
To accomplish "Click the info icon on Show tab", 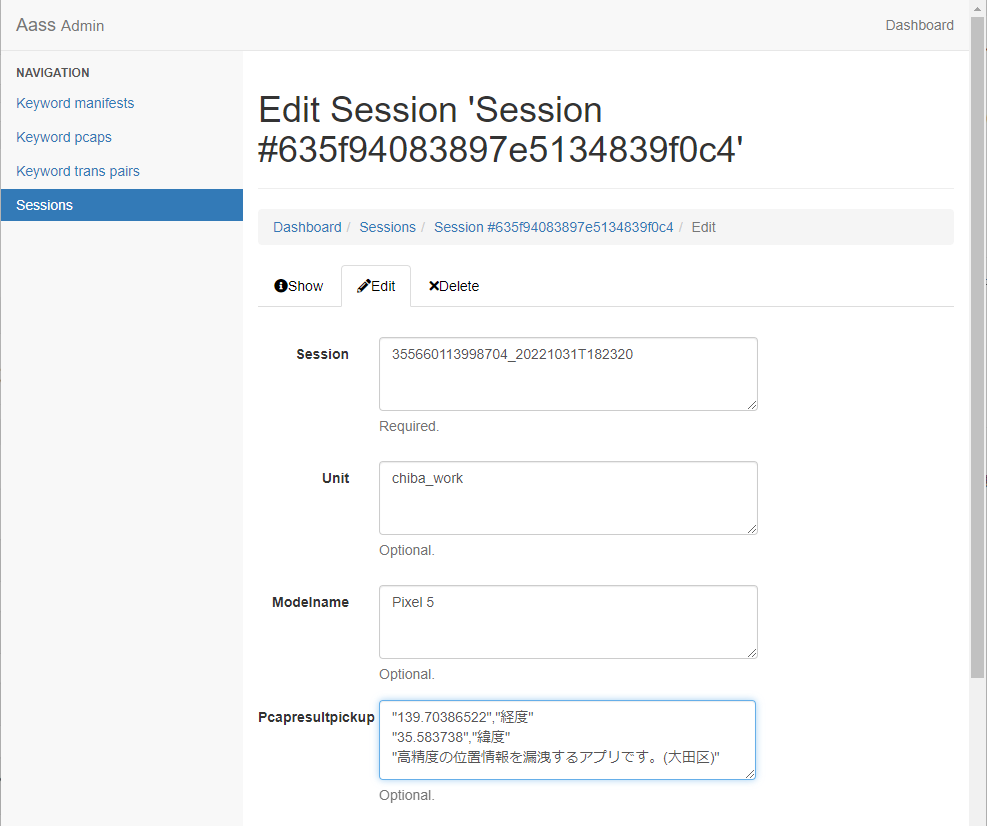I will 281,286.
